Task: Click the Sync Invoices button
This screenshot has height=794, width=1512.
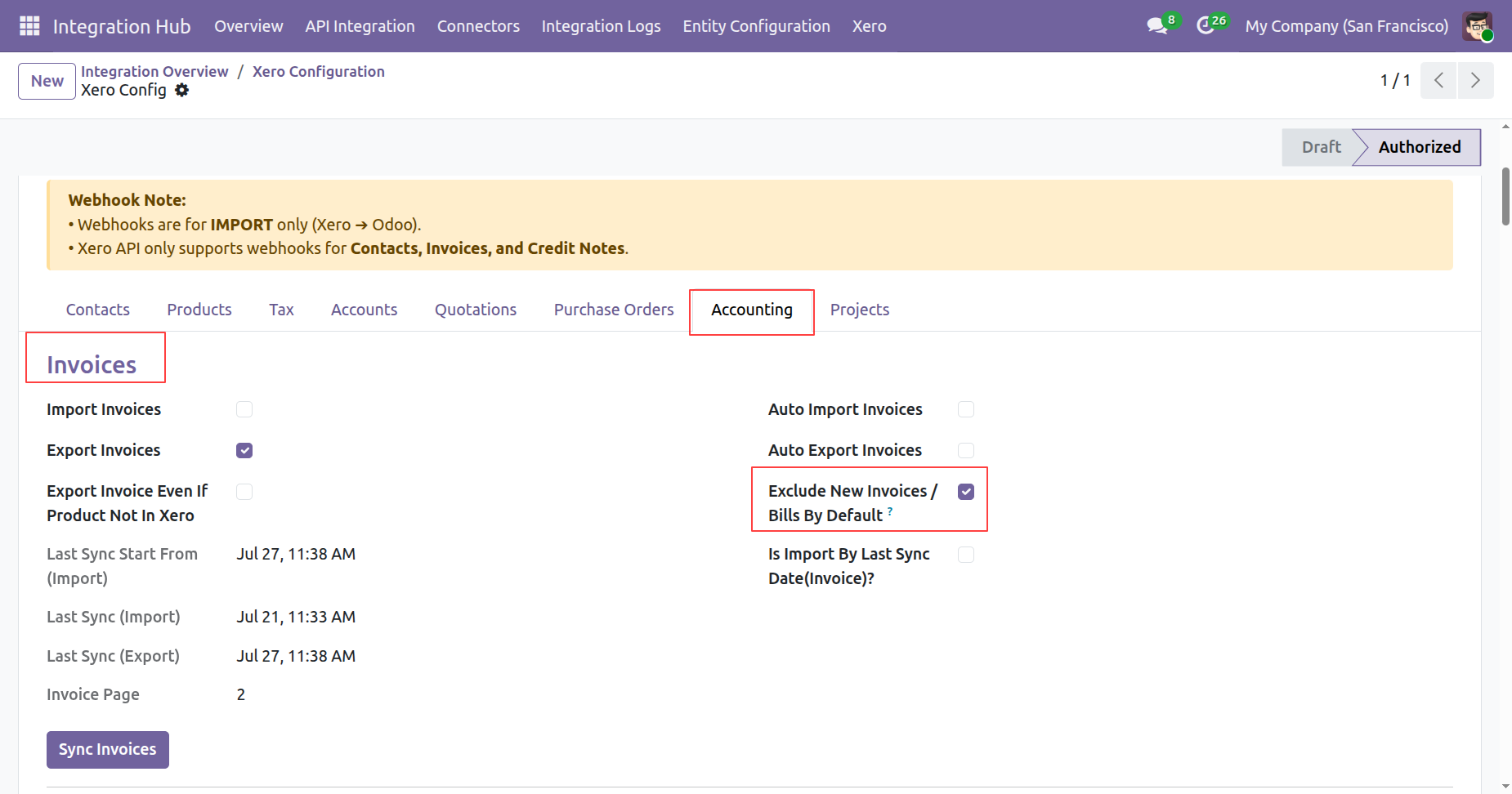Action: [108, 750]
